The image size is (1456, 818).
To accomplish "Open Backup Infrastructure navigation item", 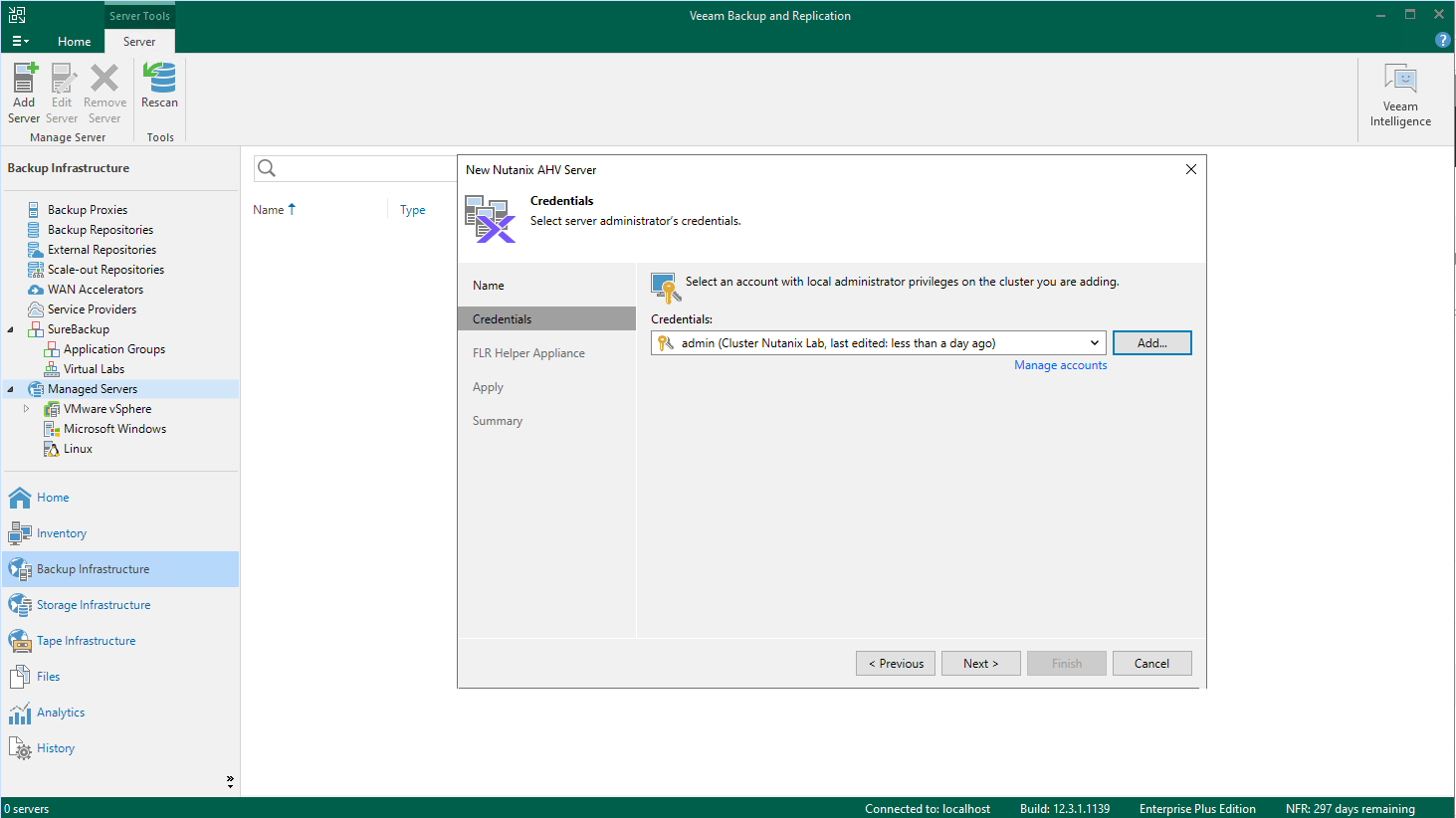I will [x=120, y=569].
